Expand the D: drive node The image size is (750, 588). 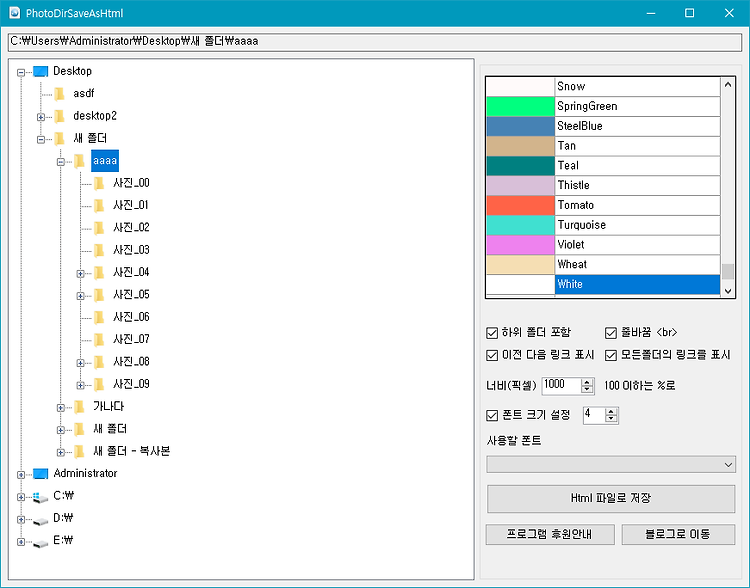coord(21,520)
